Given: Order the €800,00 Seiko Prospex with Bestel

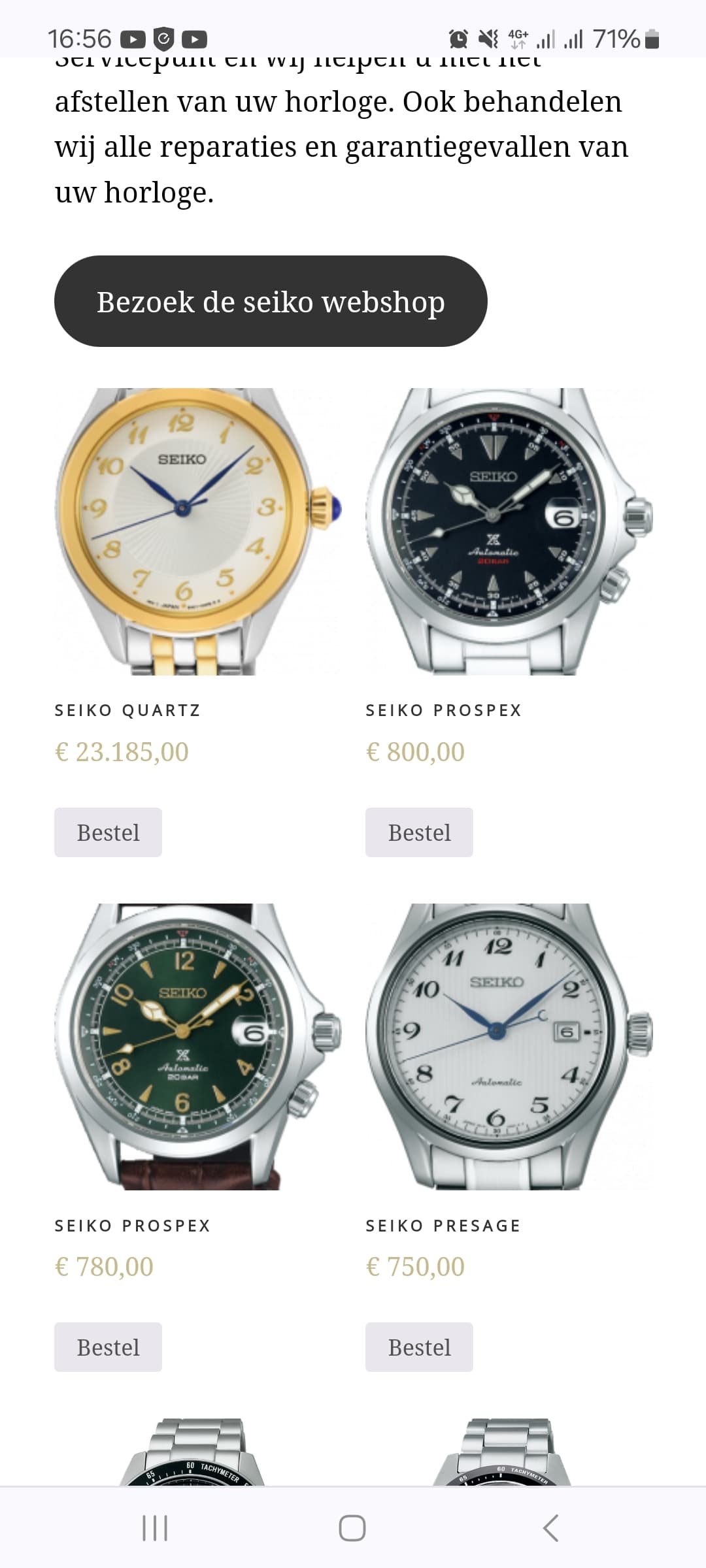Looking at the screenshot, I should click(419, 832).
